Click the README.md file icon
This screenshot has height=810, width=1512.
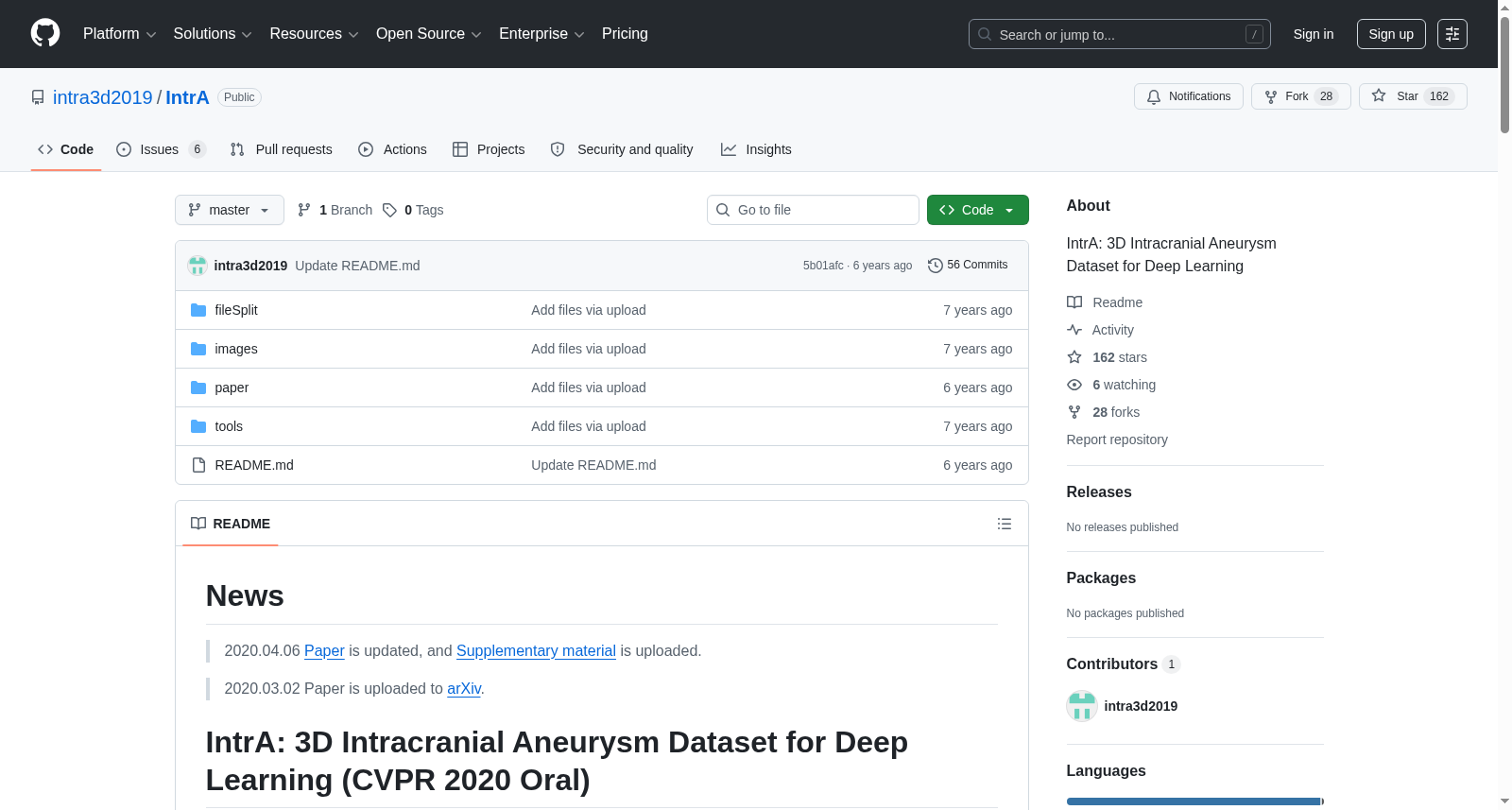(198, 465)
